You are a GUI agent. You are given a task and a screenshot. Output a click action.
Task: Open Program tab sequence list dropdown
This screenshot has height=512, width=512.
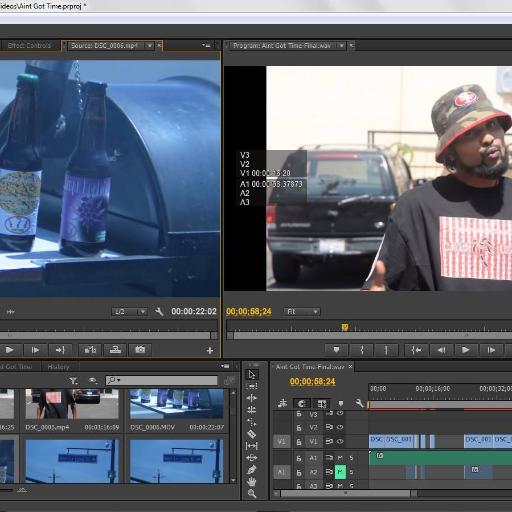pyautogui.click(x=342, y=46)
